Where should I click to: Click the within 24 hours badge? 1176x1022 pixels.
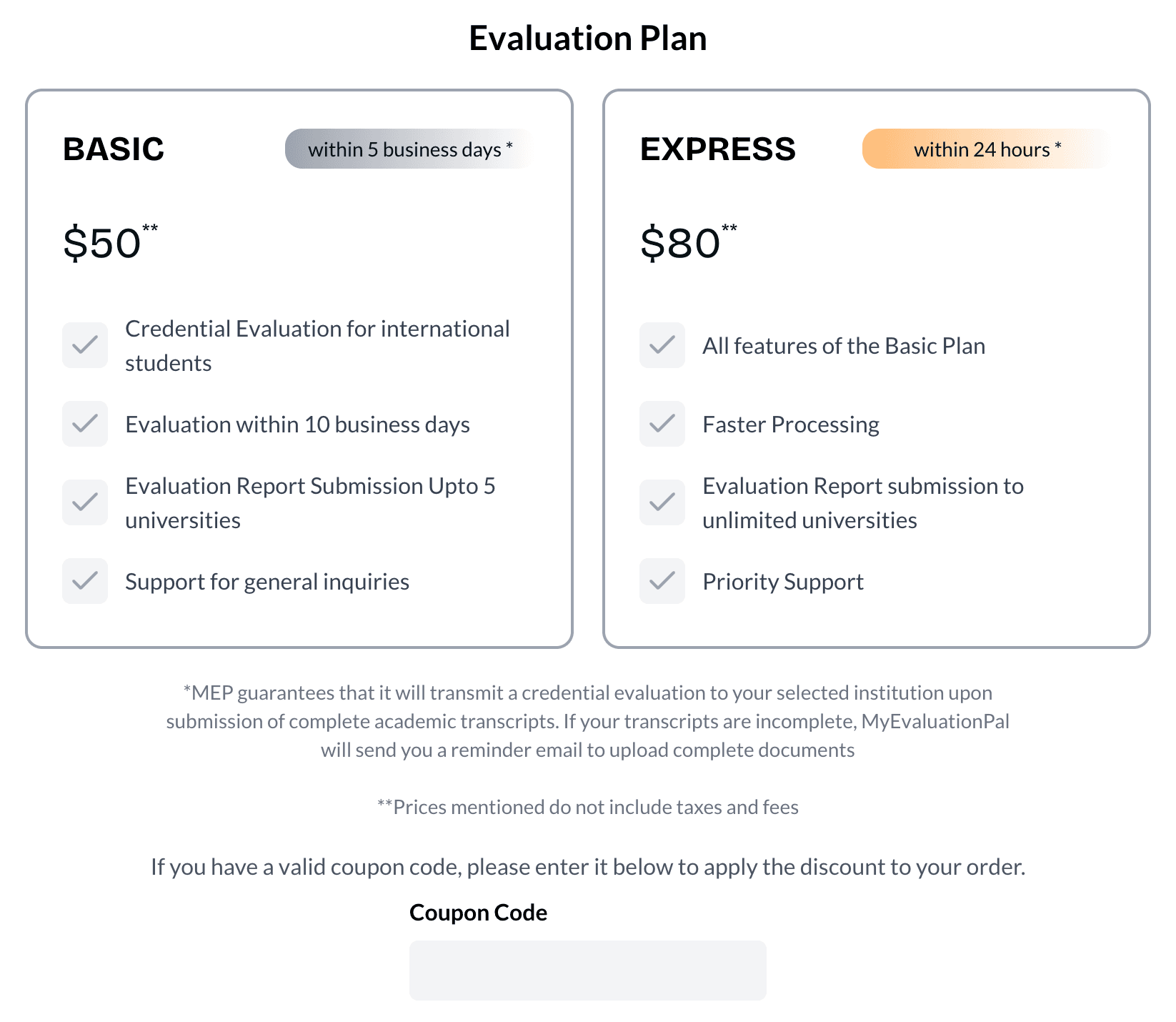(986, 149)
